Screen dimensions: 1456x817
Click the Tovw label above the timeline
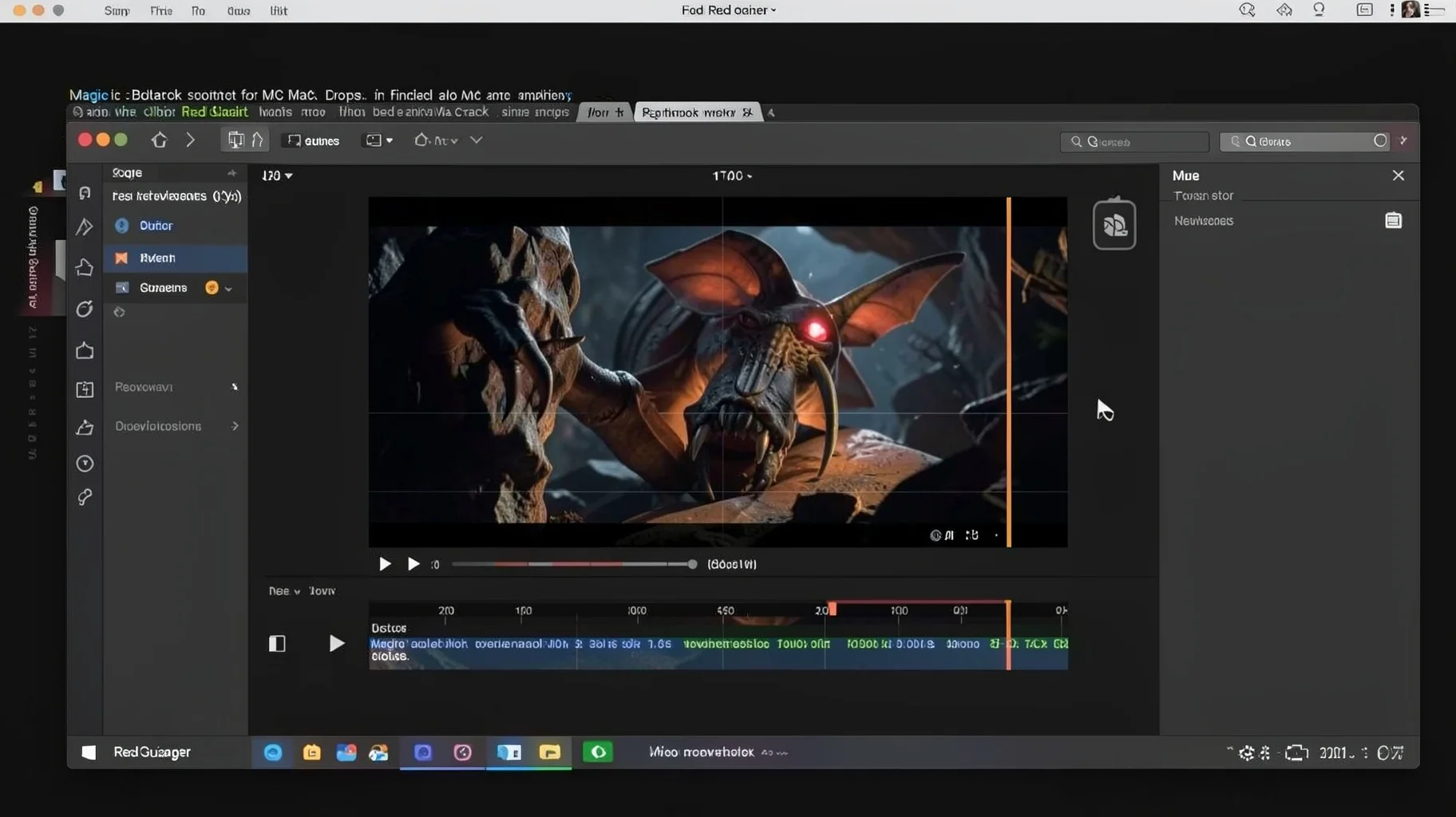tap(322, 591)
